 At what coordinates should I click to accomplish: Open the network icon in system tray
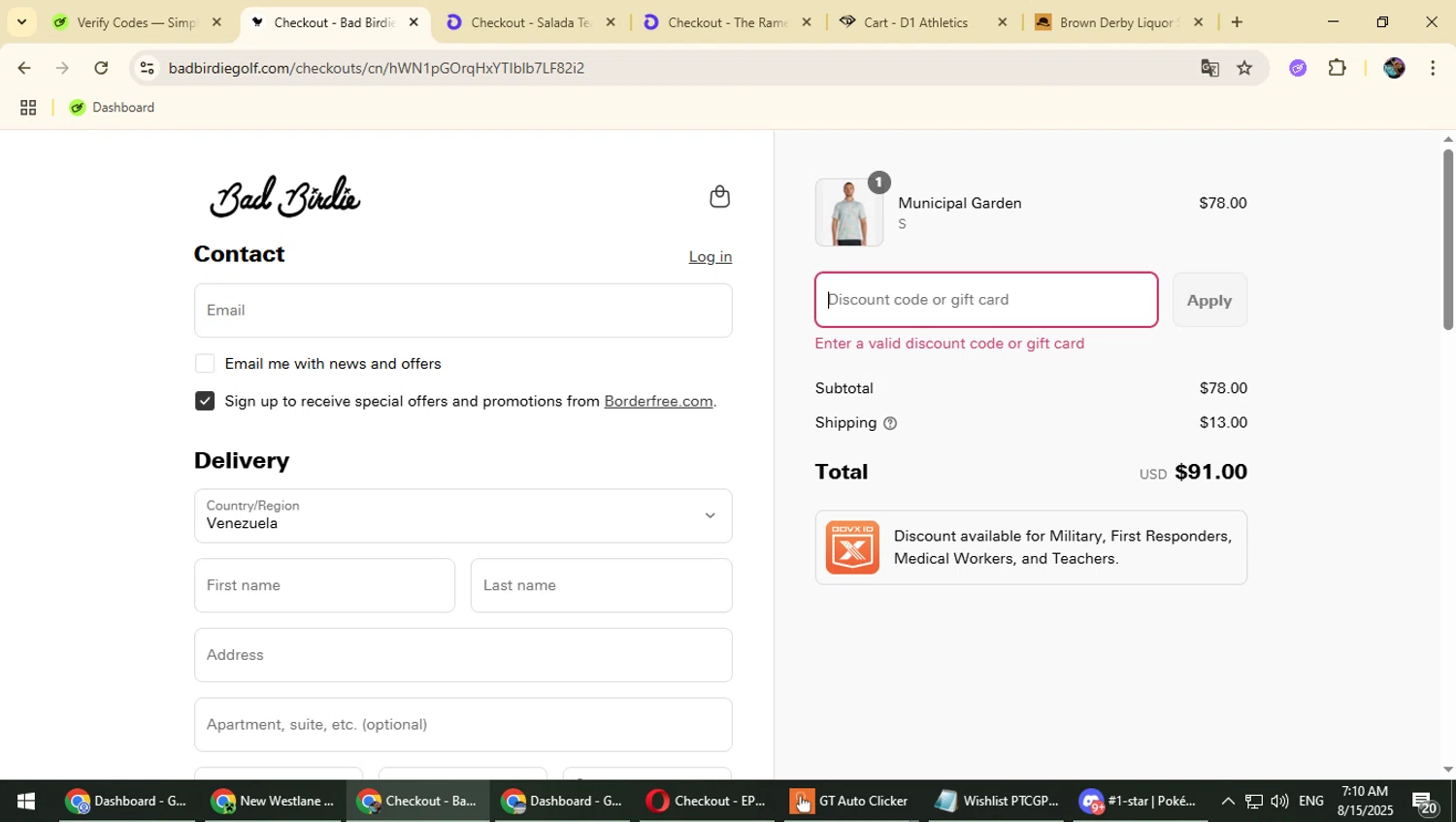1254,802
